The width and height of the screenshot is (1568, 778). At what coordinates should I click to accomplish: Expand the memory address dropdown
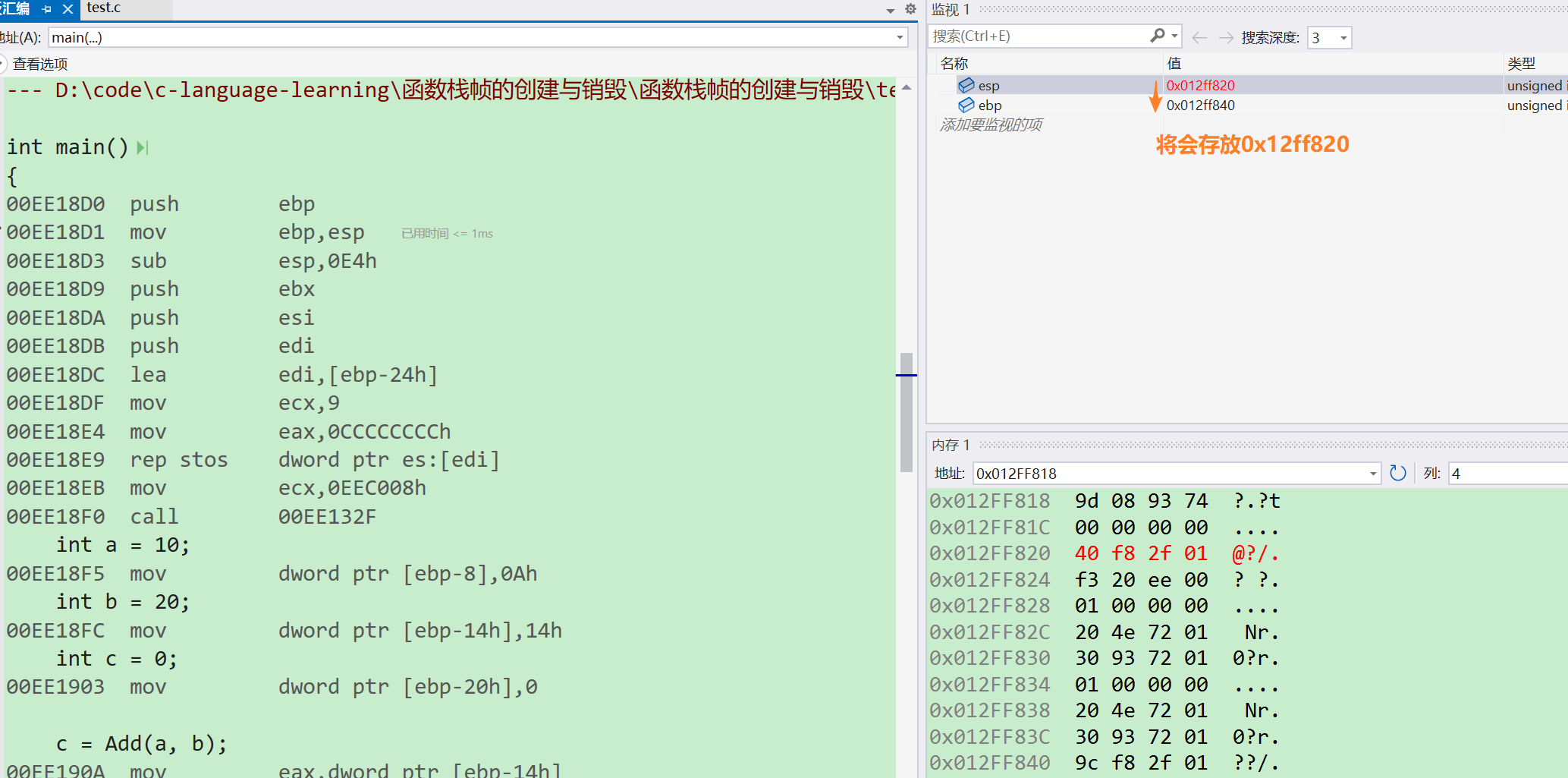pyautogui.click(x=1372, y=474)
